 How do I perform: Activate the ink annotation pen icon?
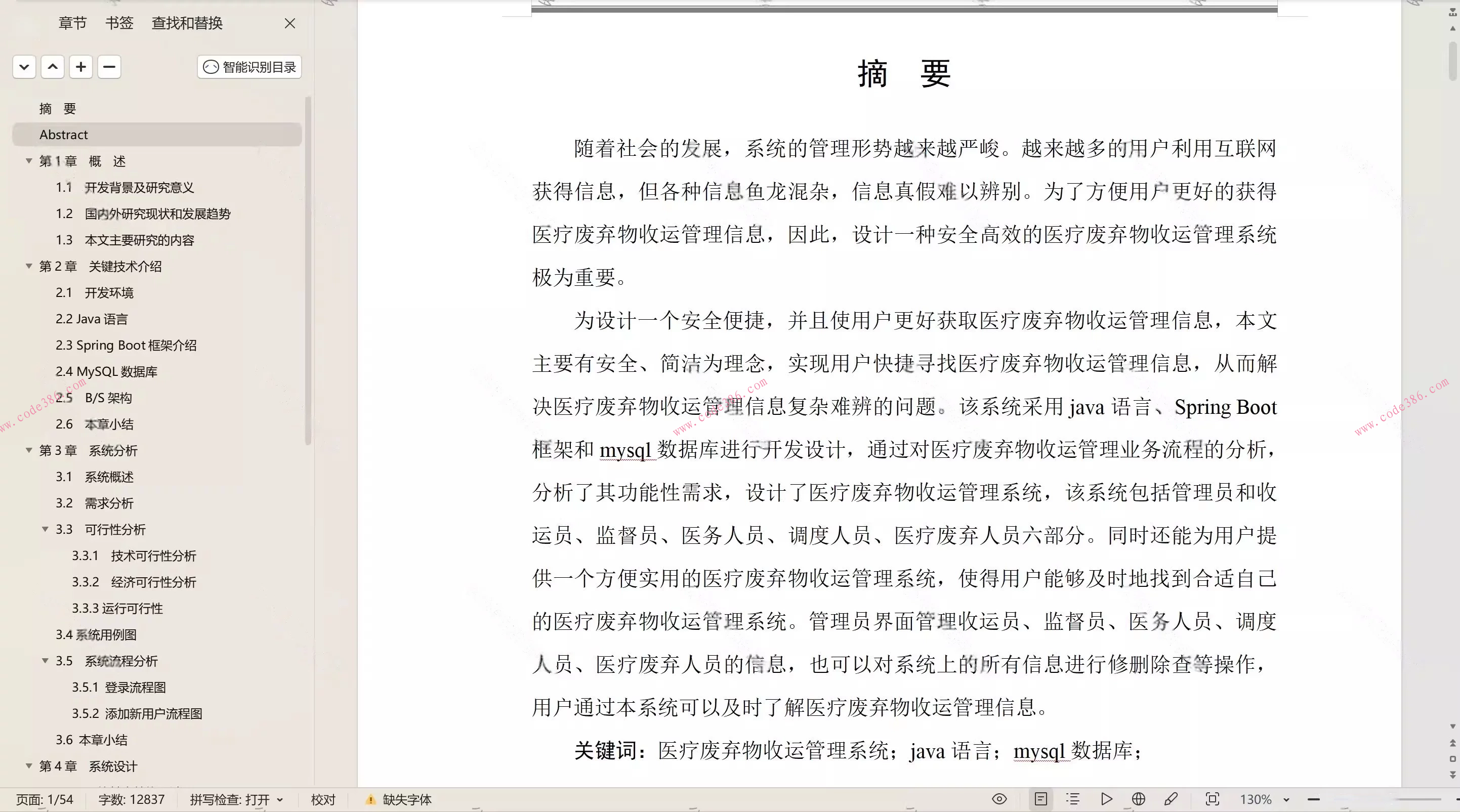tap(1171, 799)
